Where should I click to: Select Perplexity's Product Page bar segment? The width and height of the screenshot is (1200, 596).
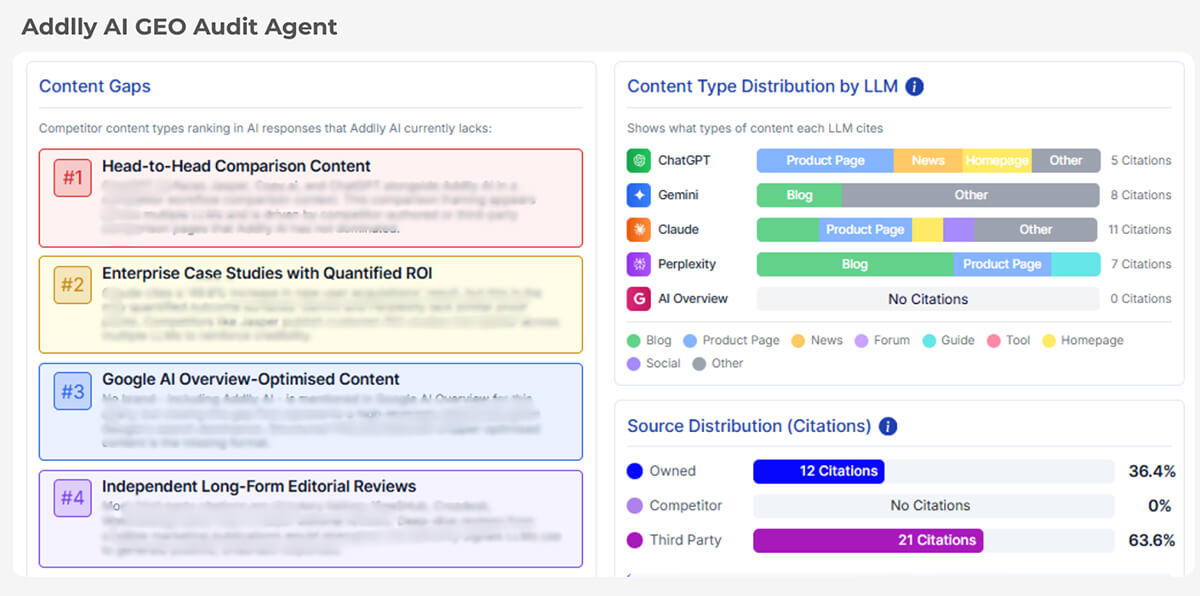(x=1002, y=264)
